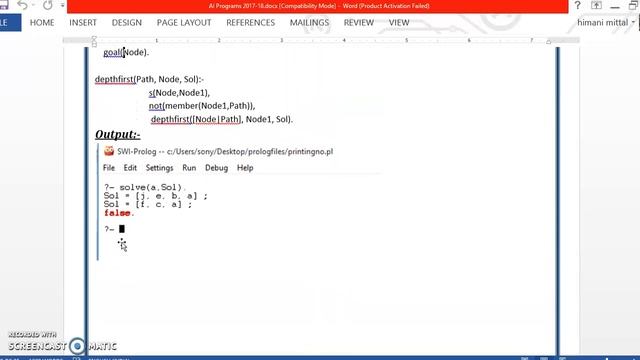Click Debug in SWI-Prolog menu image
The height and width of the screenshot is (360, 640).
pos(216,168)
